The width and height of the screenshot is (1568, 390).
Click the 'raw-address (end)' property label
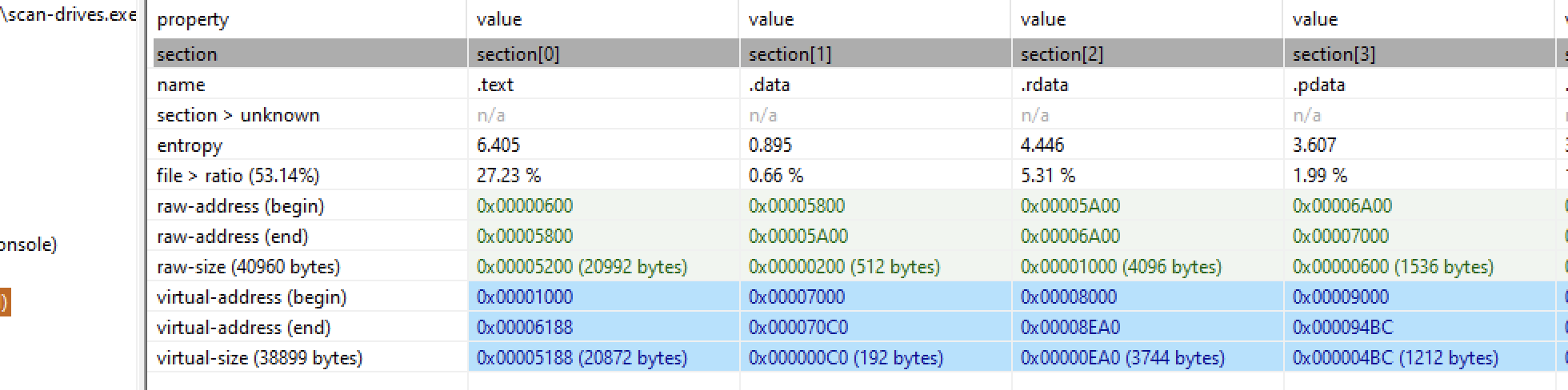click(232, 237)
